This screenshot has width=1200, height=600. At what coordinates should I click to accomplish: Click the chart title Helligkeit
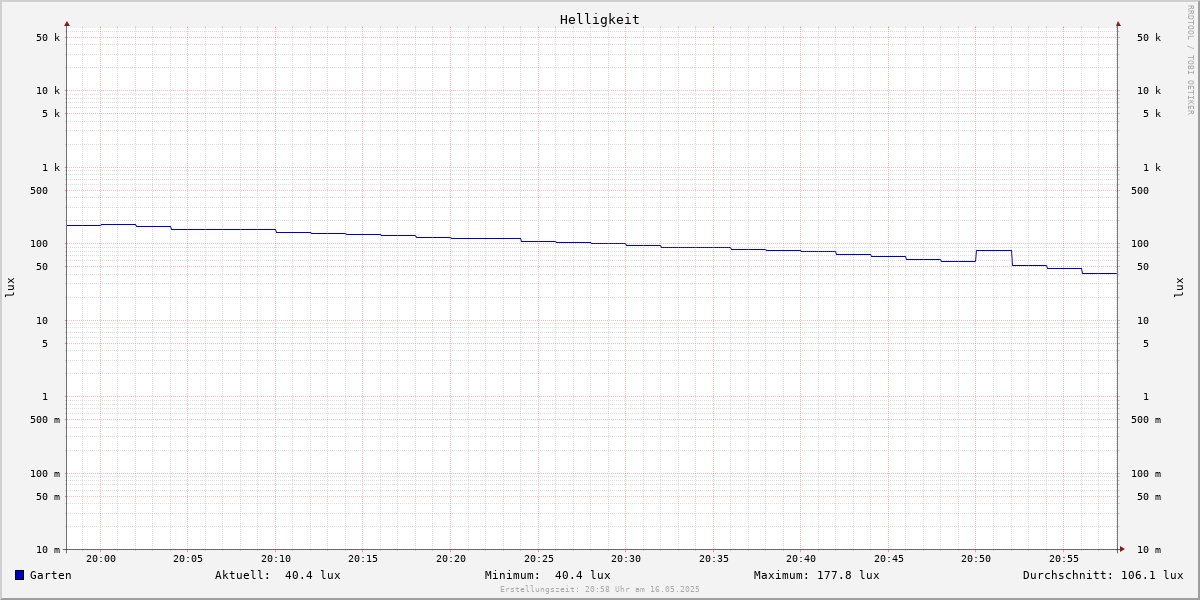(x=600, y=19)
